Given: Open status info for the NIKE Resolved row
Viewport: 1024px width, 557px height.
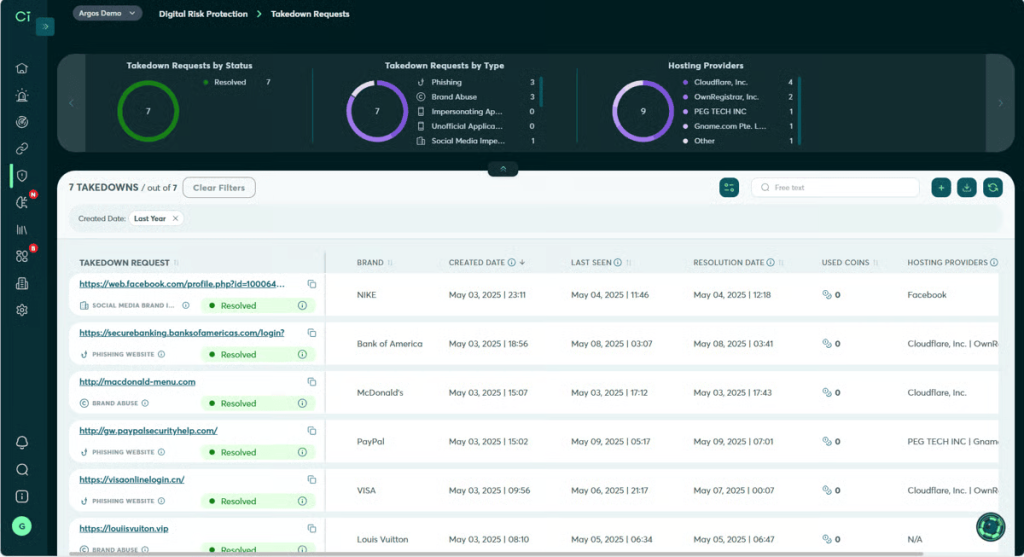Looking at the screenshot, I should coord(302,306).
